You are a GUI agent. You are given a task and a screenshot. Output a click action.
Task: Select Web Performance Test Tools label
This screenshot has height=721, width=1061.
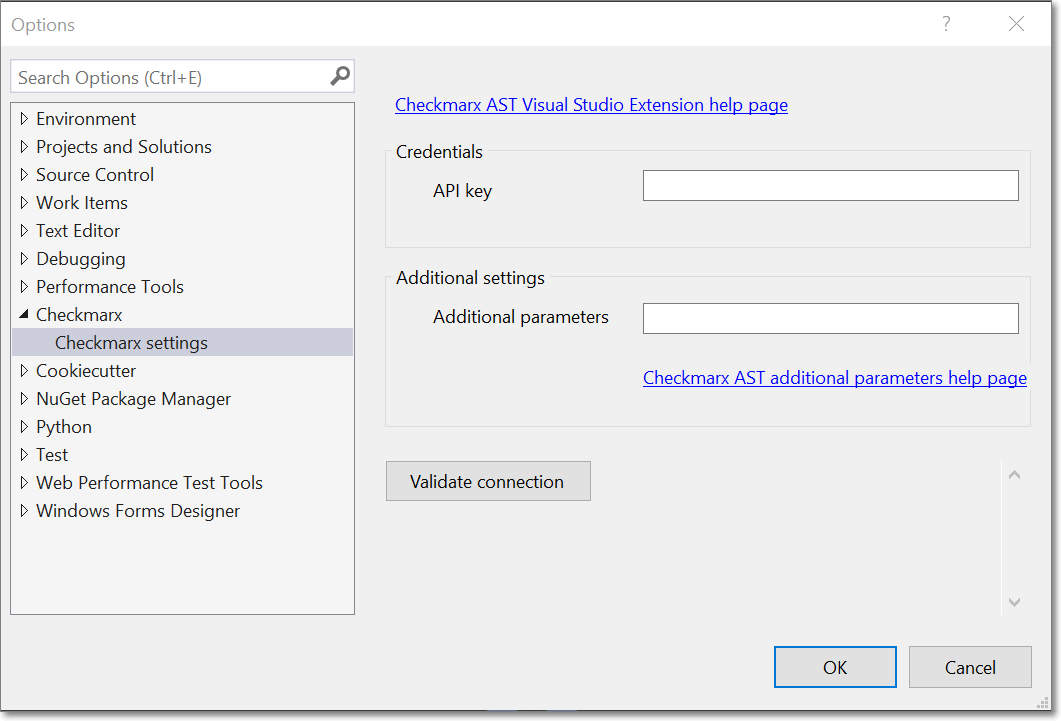click(149, 483)
